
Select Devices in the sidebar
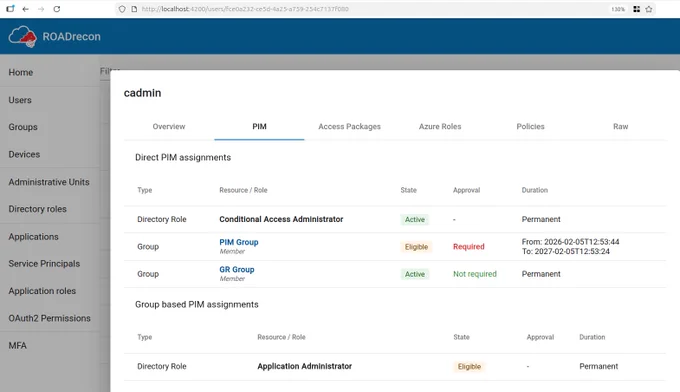click(24, 154)
